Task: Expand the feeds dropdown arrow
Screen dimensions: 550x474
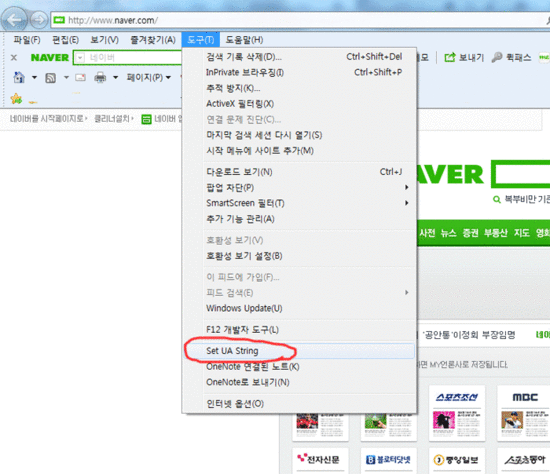Action: pos(66,77)
